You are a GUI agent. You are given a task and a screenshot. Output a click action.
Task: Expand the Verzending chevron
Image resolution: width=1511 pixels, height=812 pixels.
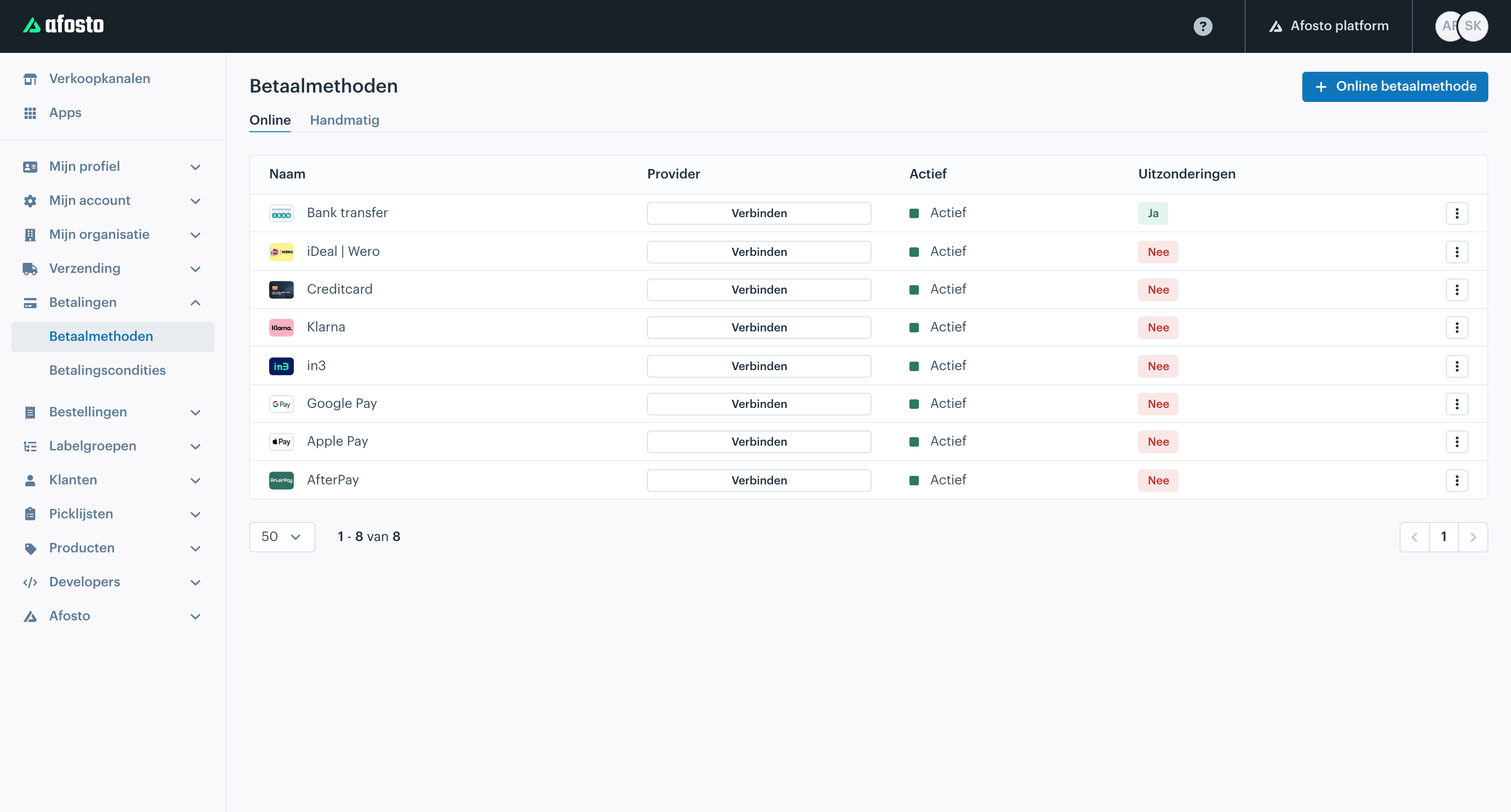[195, 269]
